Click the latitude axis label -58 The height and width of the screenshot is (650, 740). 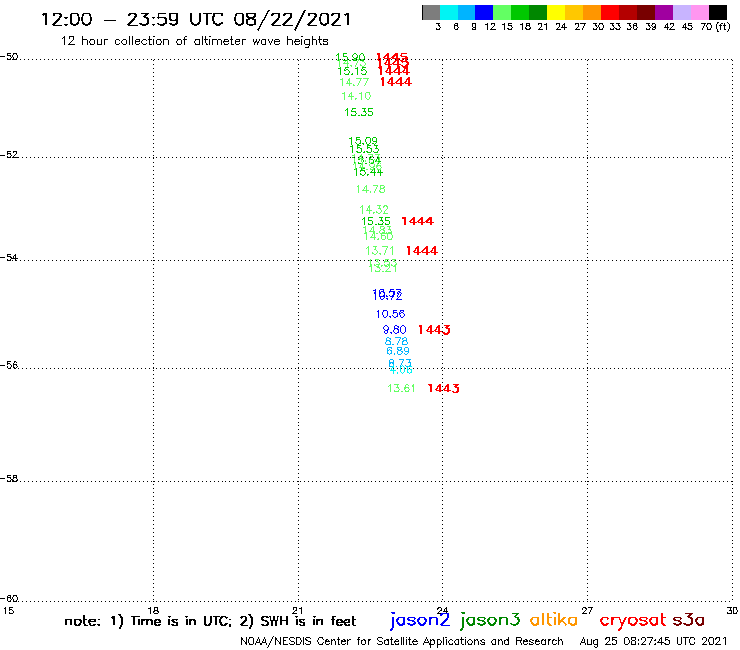pyautogui.click(x=9, y=479)
